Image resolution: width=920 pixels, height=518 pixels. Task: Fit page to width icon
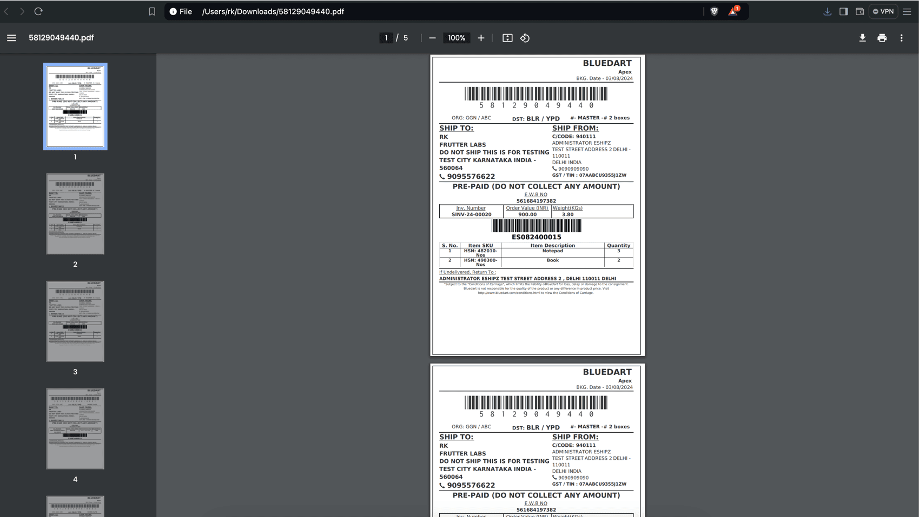(x=508, y=38)
